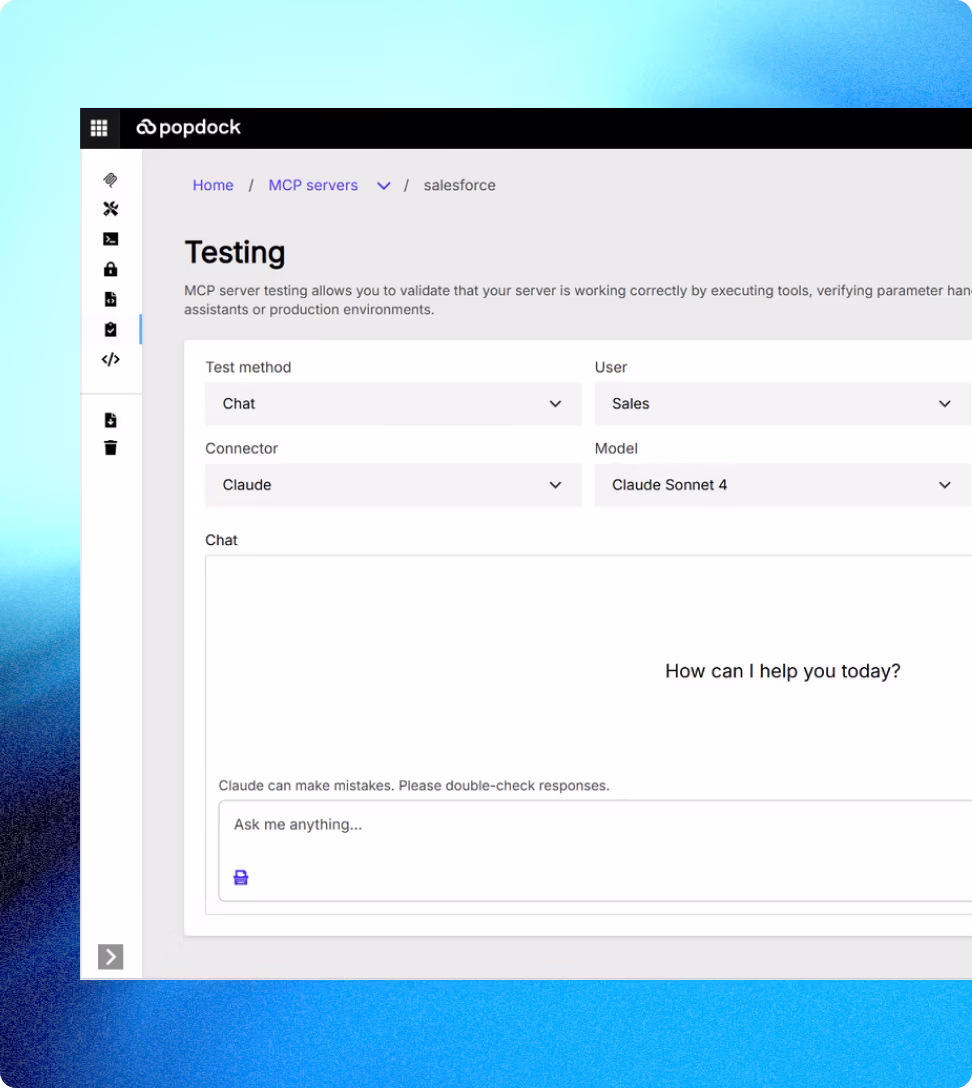The width and height of the screenshot is (972, 1088).
Task: Click the Chat section label above the panel
Action: (221, 540)
